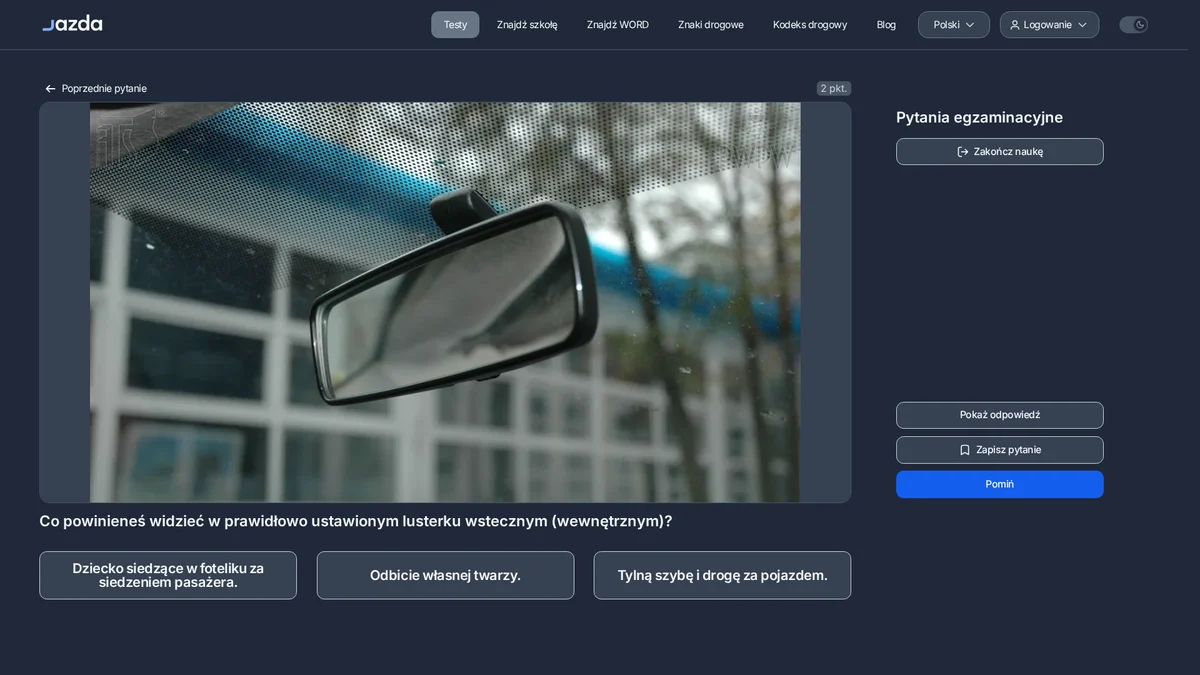Reveal answer with Pokaż odpowiedź
Viewport: 1200px width, 675px height.
[1000, 415]
